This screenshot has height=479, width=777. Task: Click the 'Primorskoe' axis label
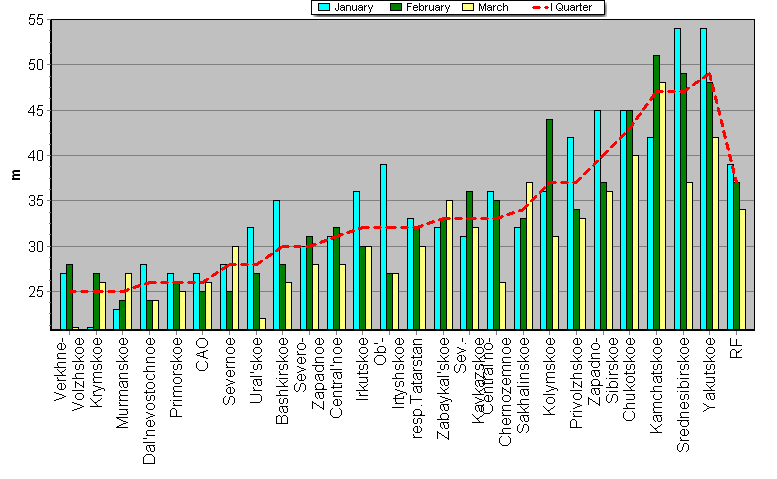point(176,377)
